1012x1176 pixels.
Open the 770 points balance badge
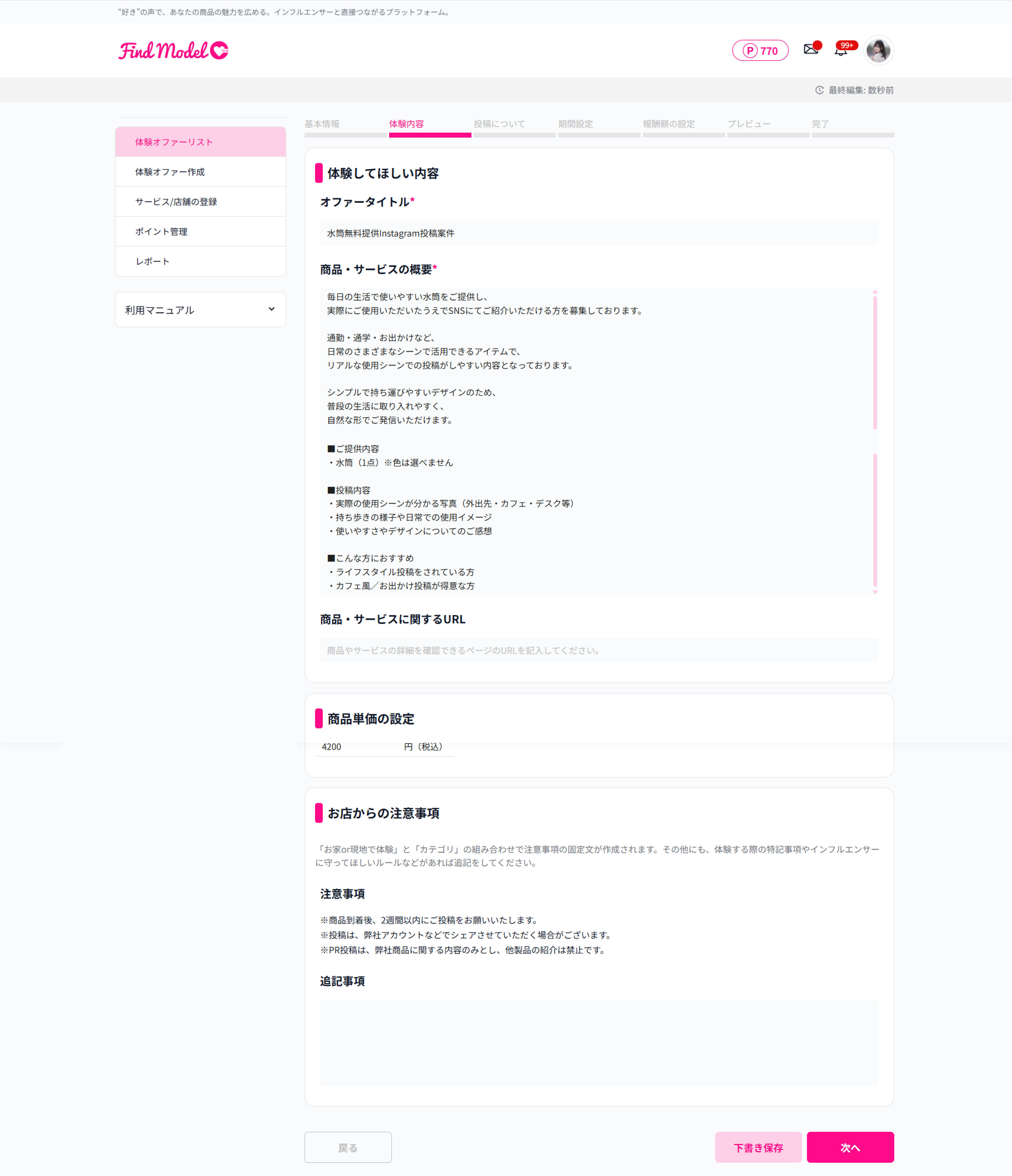coord(760,51)
